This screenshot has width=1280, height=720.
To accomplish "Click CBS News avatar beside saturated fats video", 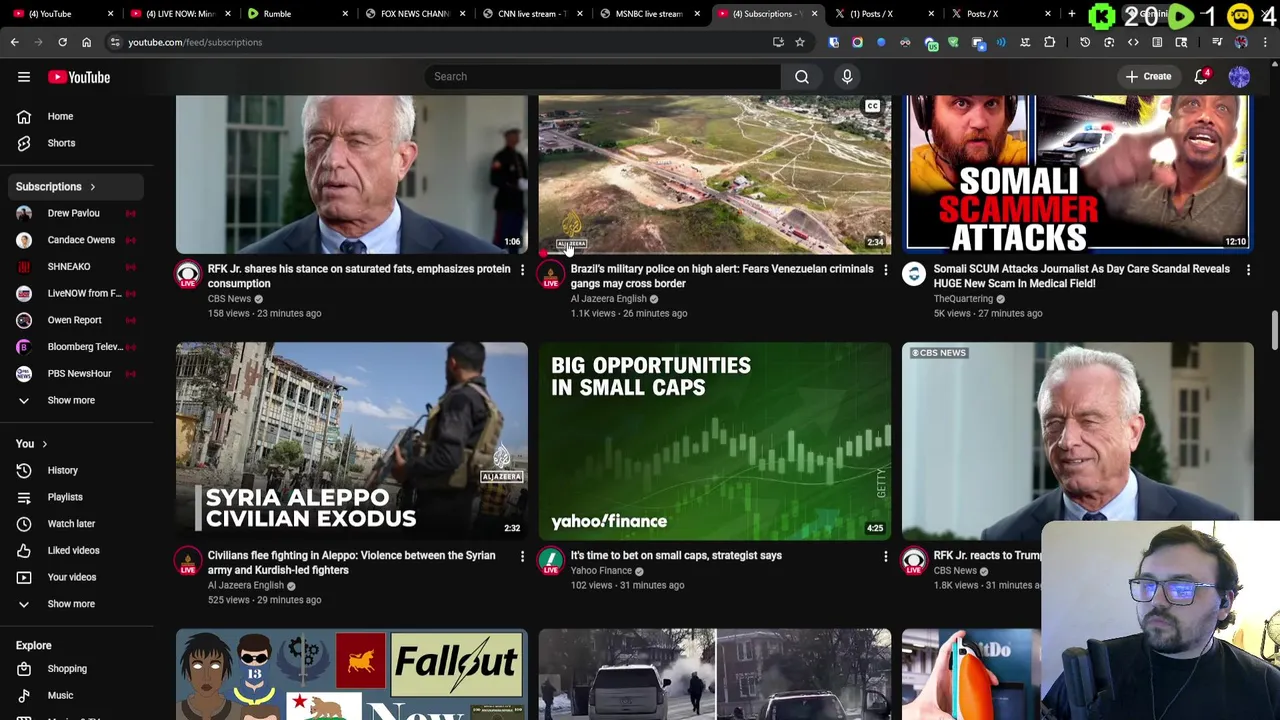I will 188,276.
